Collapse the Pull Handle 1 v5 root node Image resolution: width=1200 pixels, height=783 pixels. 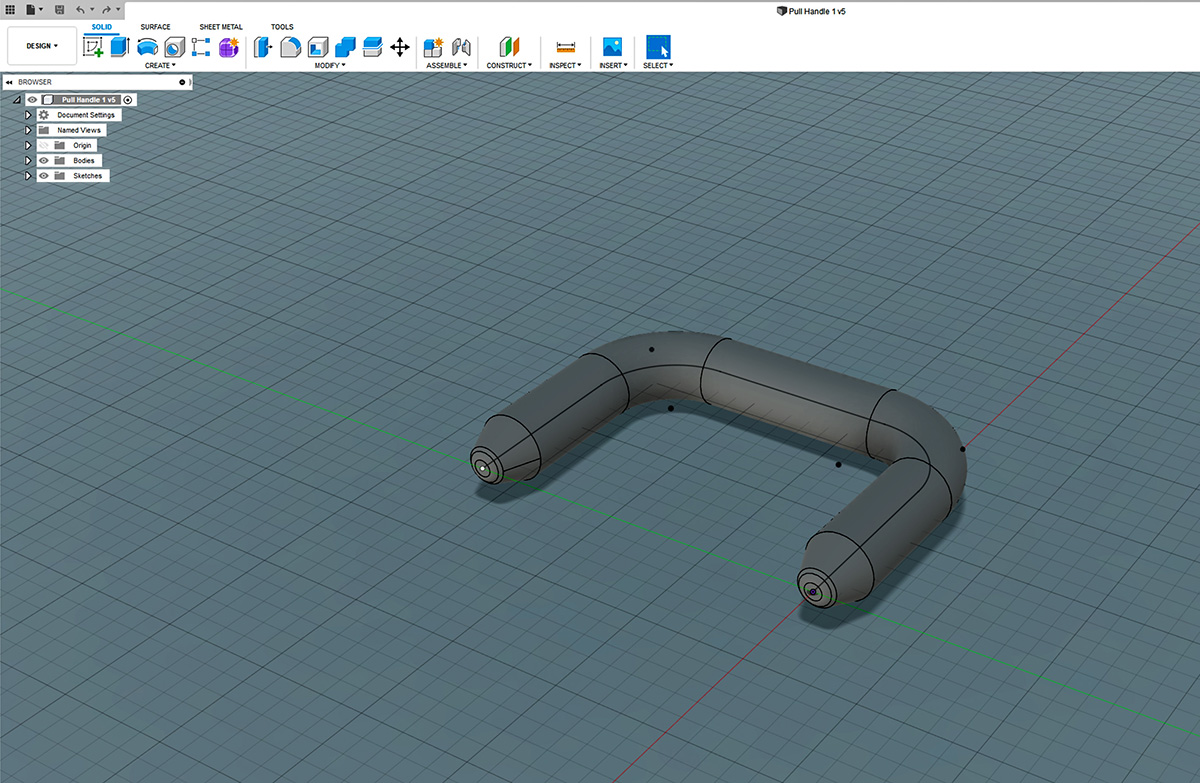[16, 100]
